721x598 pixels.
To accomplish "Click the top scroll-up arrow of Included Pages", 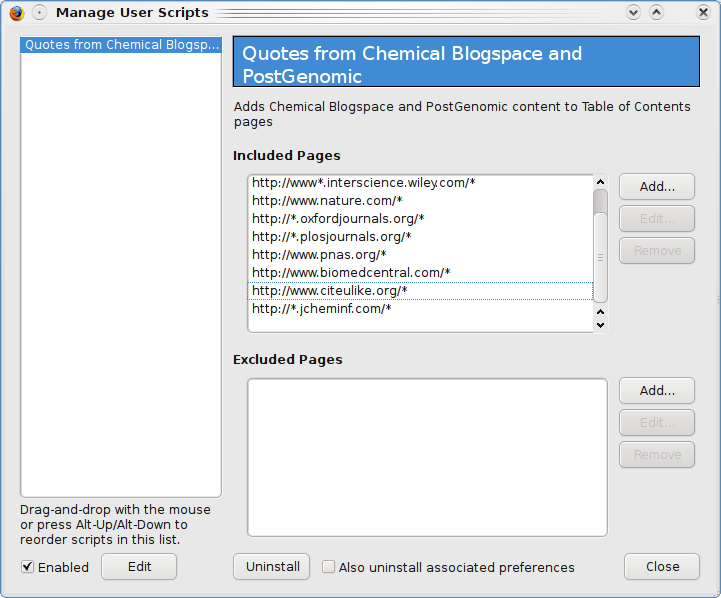I will point(600,183).
